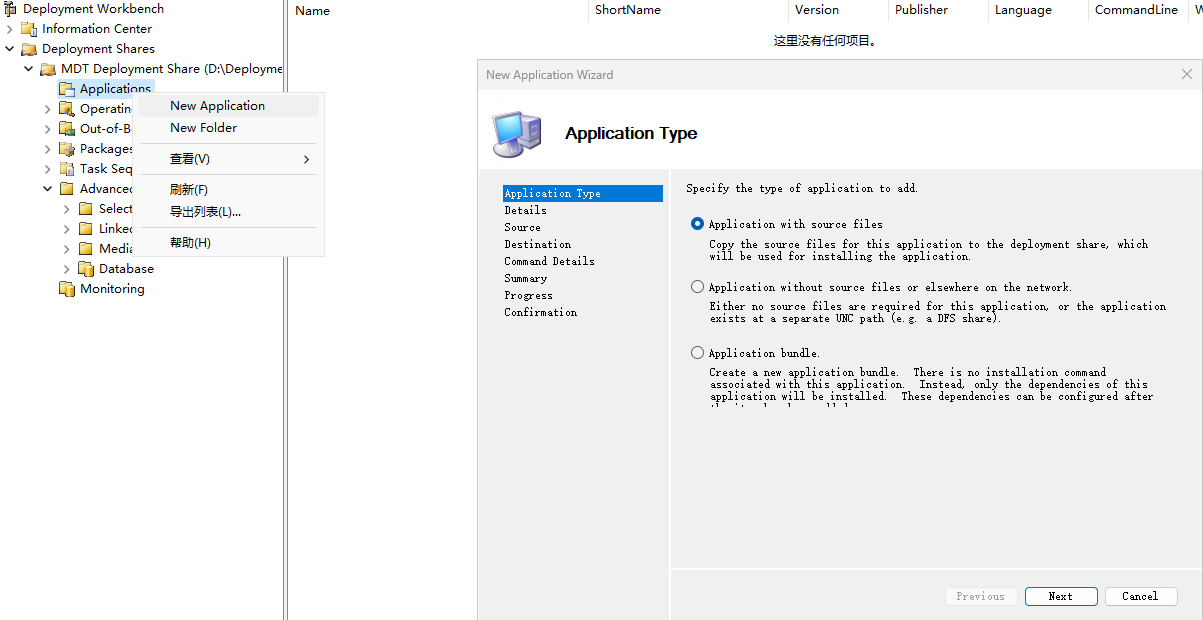The height and width of the screenshot is (620, 1203).
Task: Open the 查看(V) submenu
Action: tap(190, 159)
